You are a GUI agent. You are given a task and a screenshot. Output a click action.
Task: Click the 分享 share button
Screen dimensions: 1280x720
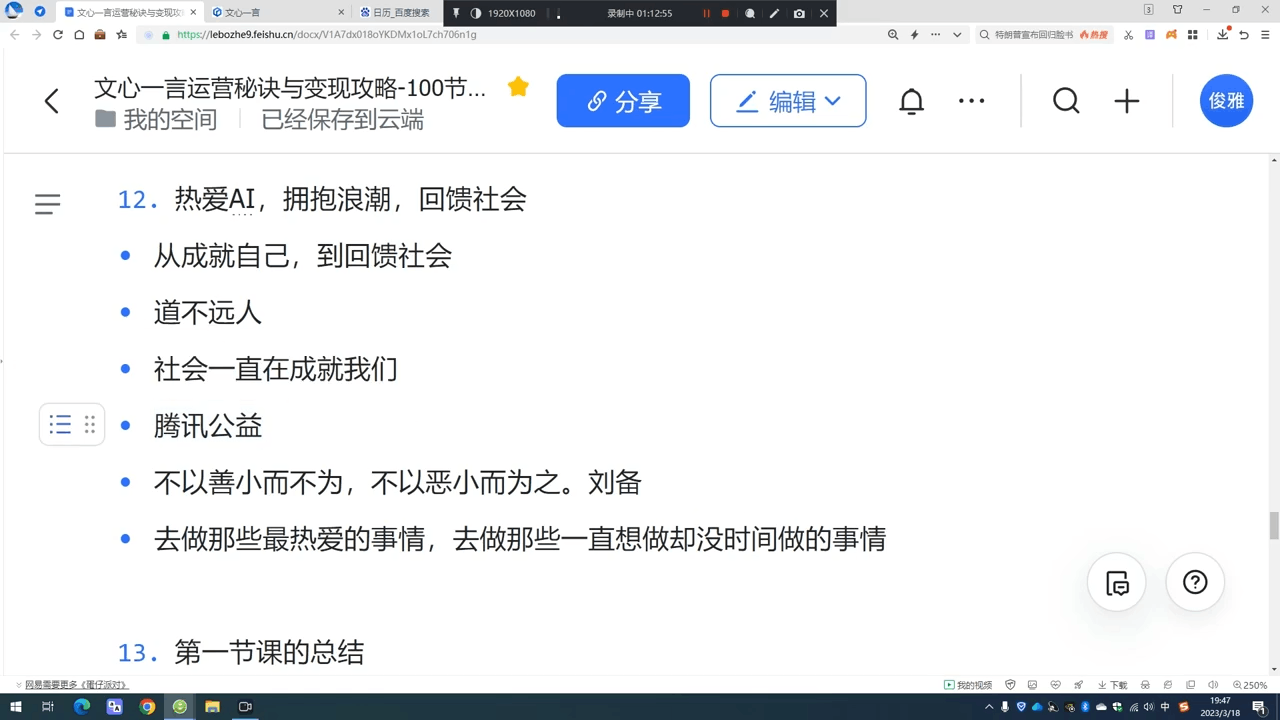(x=623, y=101)
